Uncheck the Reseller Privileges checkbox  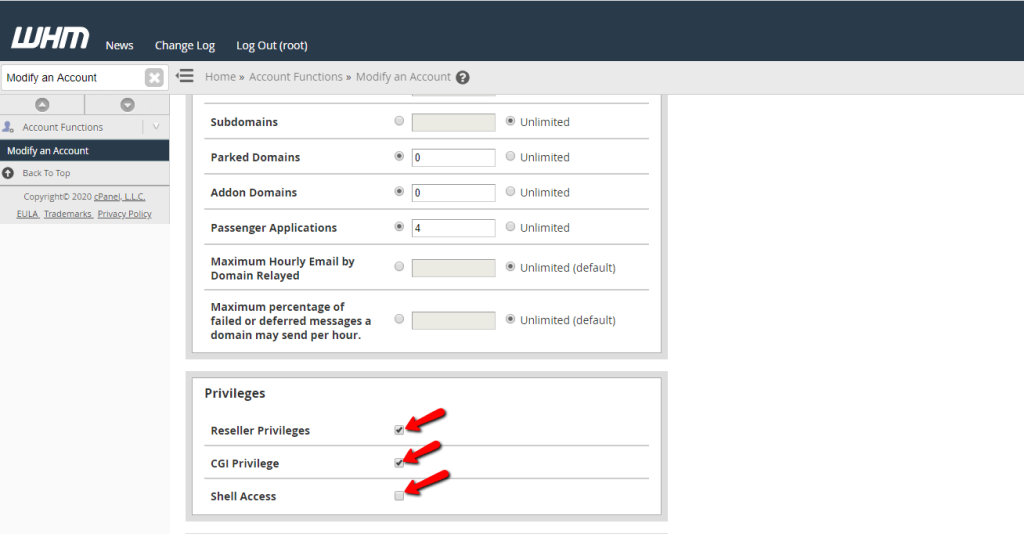tap(399, 430)
